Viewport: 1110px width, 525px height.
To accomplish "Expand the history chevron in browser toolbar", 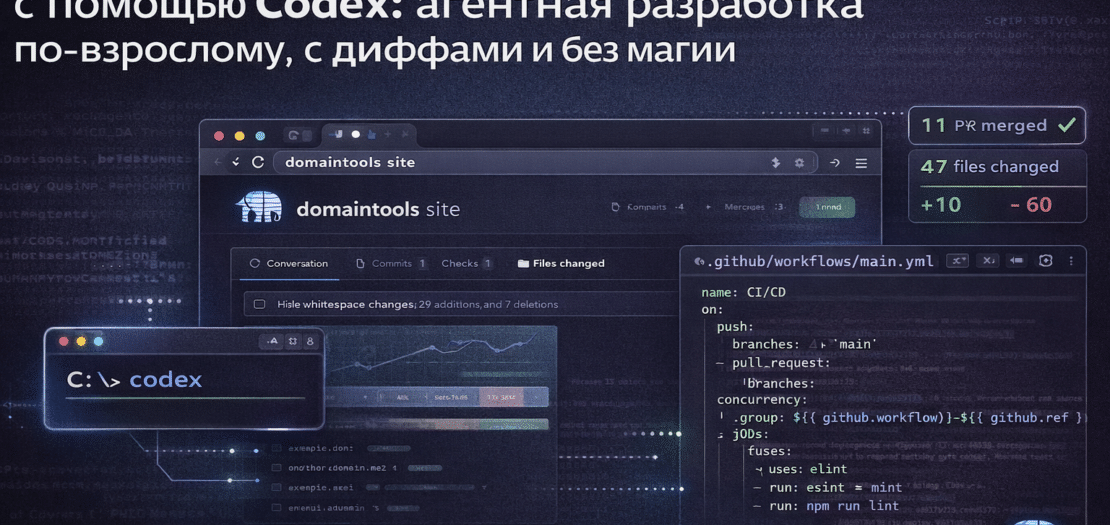I will point(236,162).
